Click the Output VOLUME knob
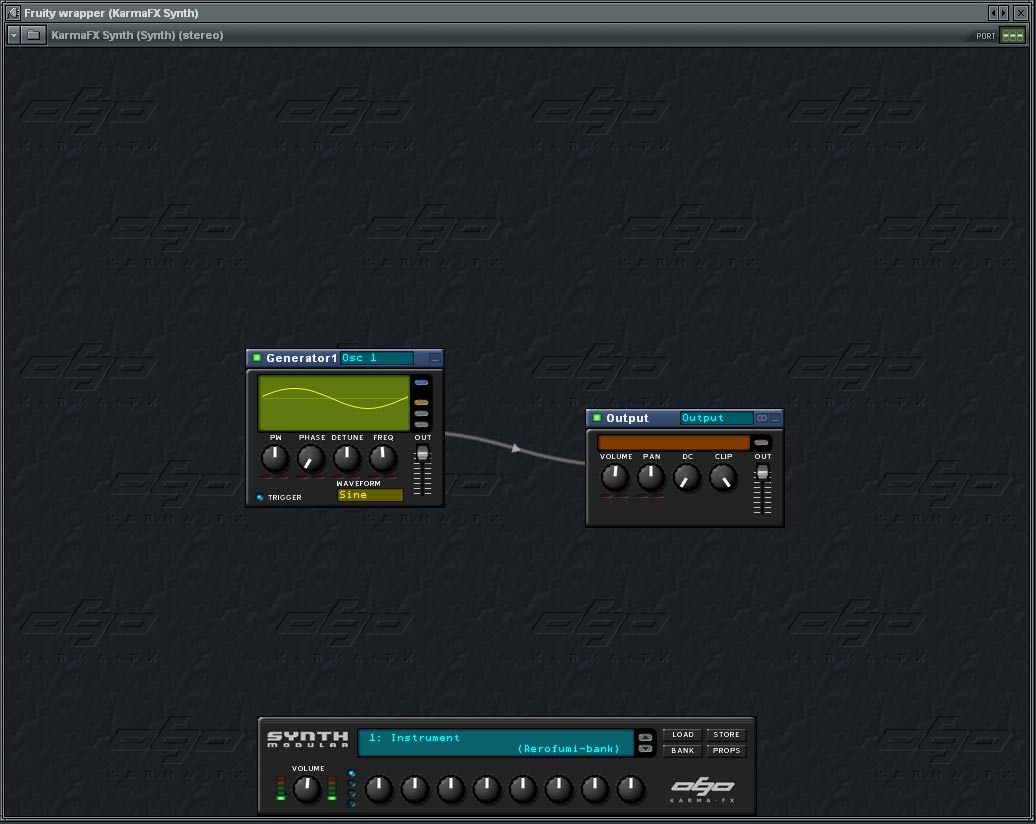Viewport: 1036px width, 824px height. pos(614,477)
